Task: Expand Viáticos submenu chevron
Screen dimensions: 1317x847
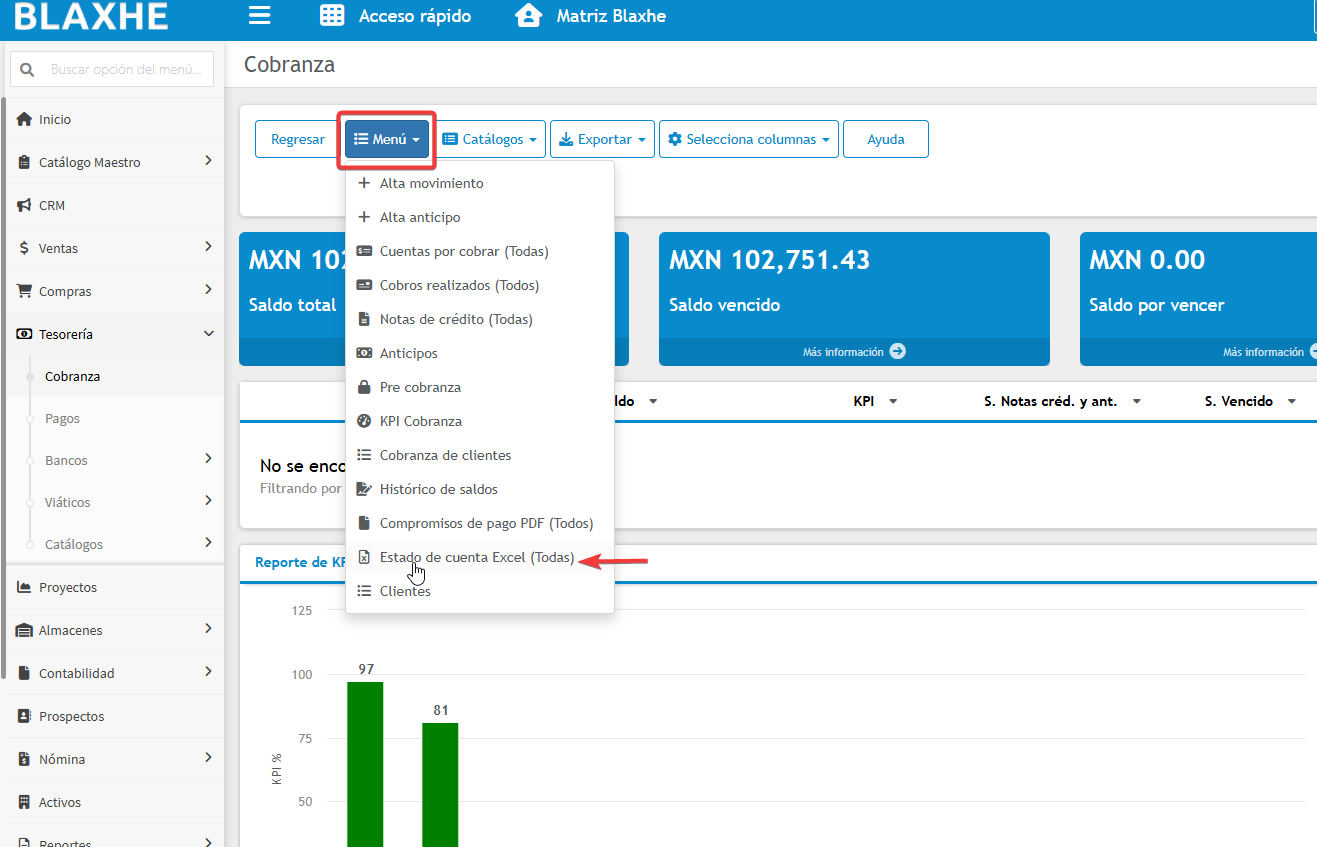Action: click(x=208, y=501)
